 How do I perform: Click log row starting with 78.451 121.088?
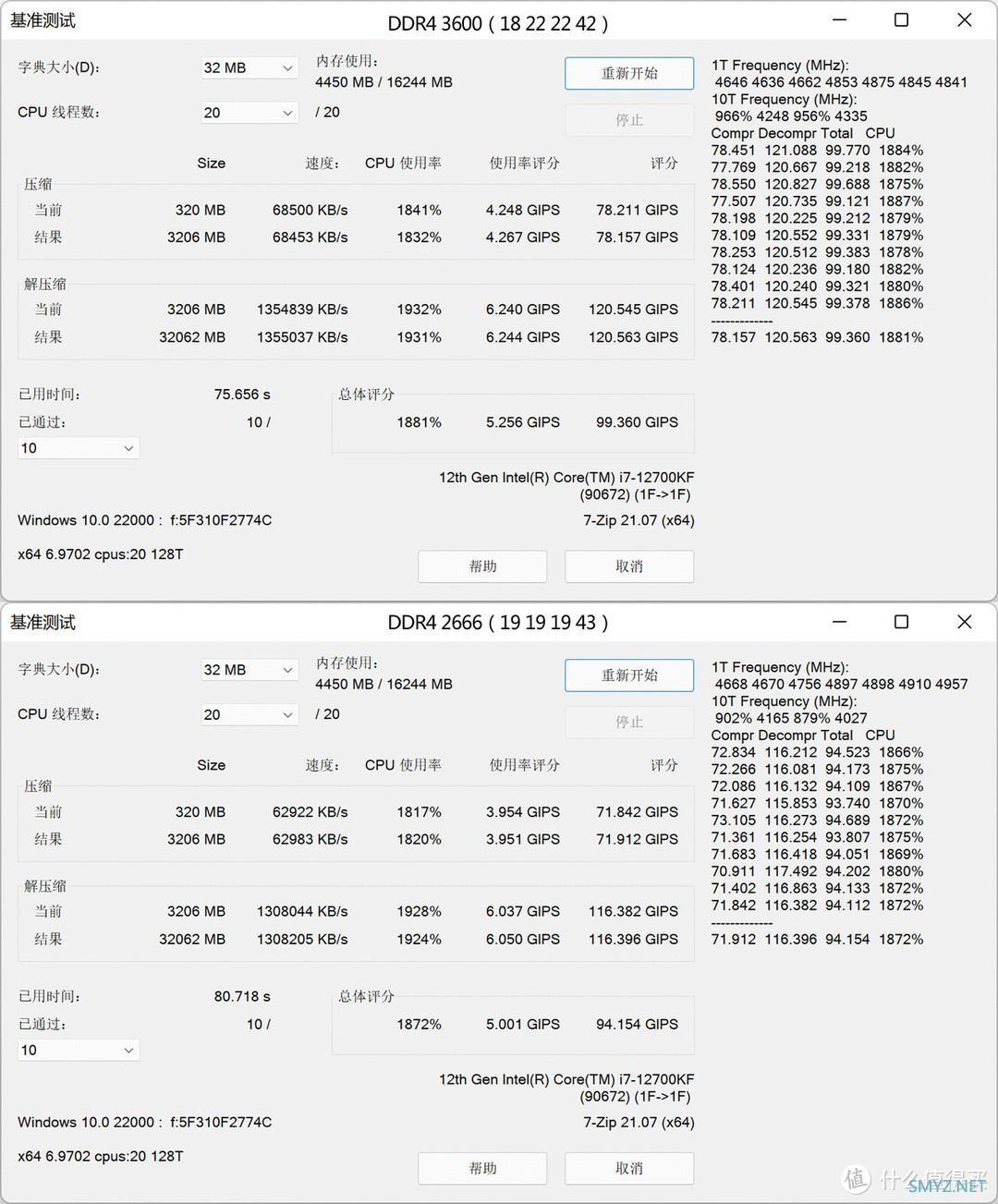click(818, 150)
